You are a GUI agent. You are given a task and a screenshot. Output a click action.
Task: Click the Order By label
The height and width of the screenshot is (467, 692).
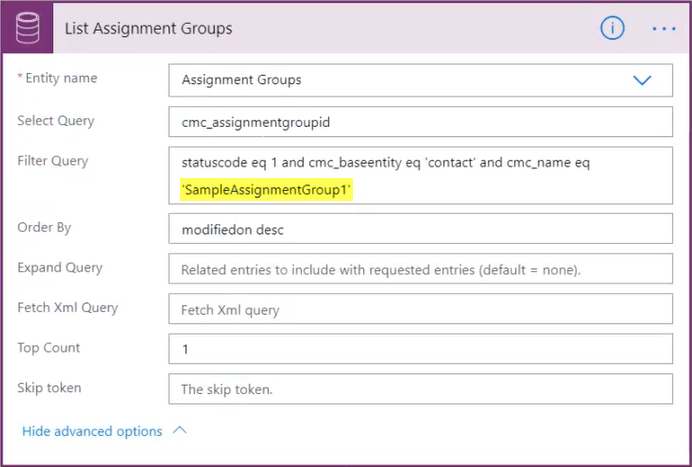[x=44, y=227]
